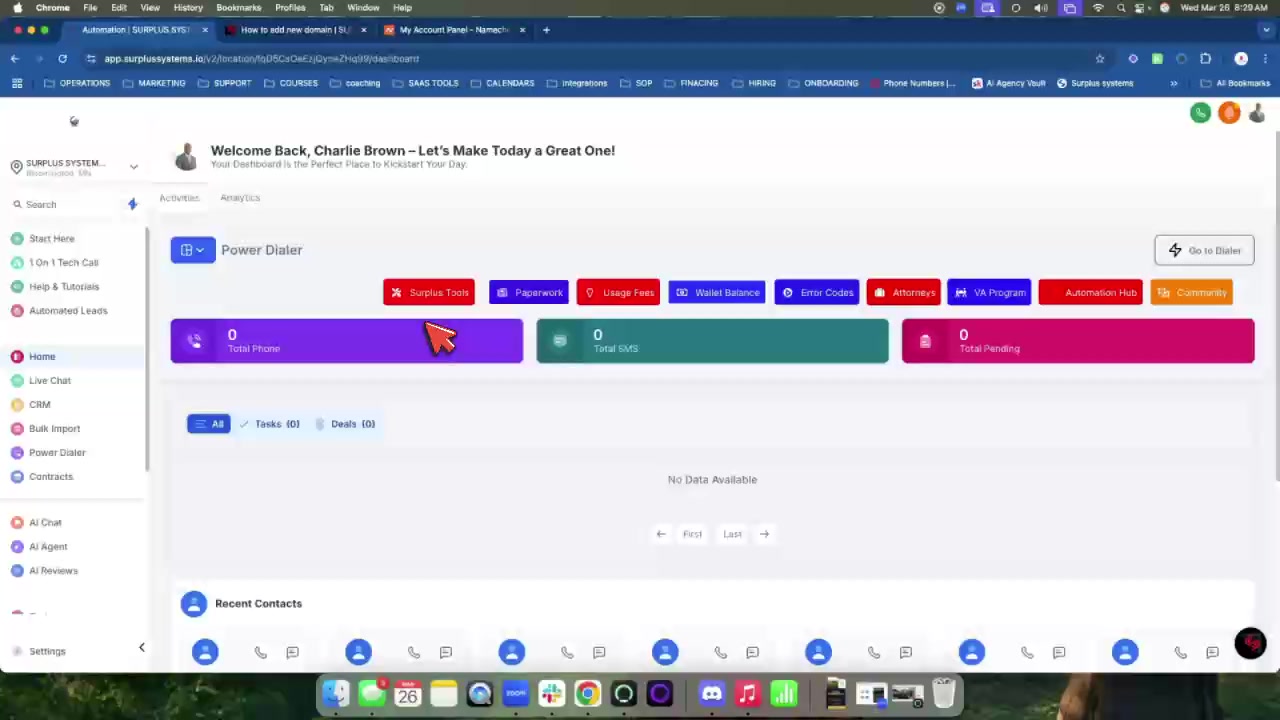This screenshot has height=720, width=1280.
Task: Click the red Surplus Tools button
Action: (429, 293)
